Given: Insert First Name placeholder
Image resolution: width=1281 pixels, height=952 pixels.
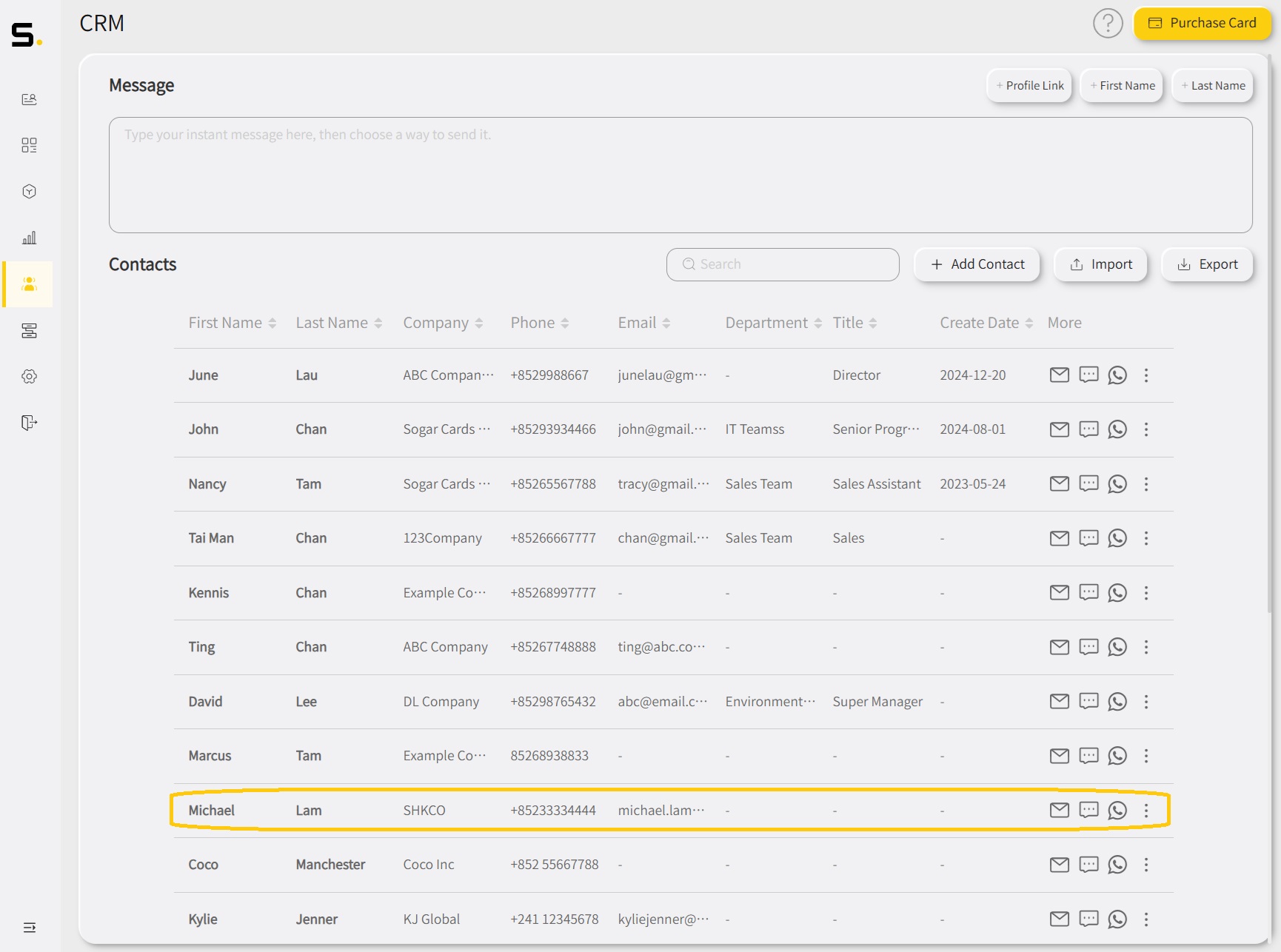Looking at the screenshot, I should pyautogui.click(x=1122, y=86).
